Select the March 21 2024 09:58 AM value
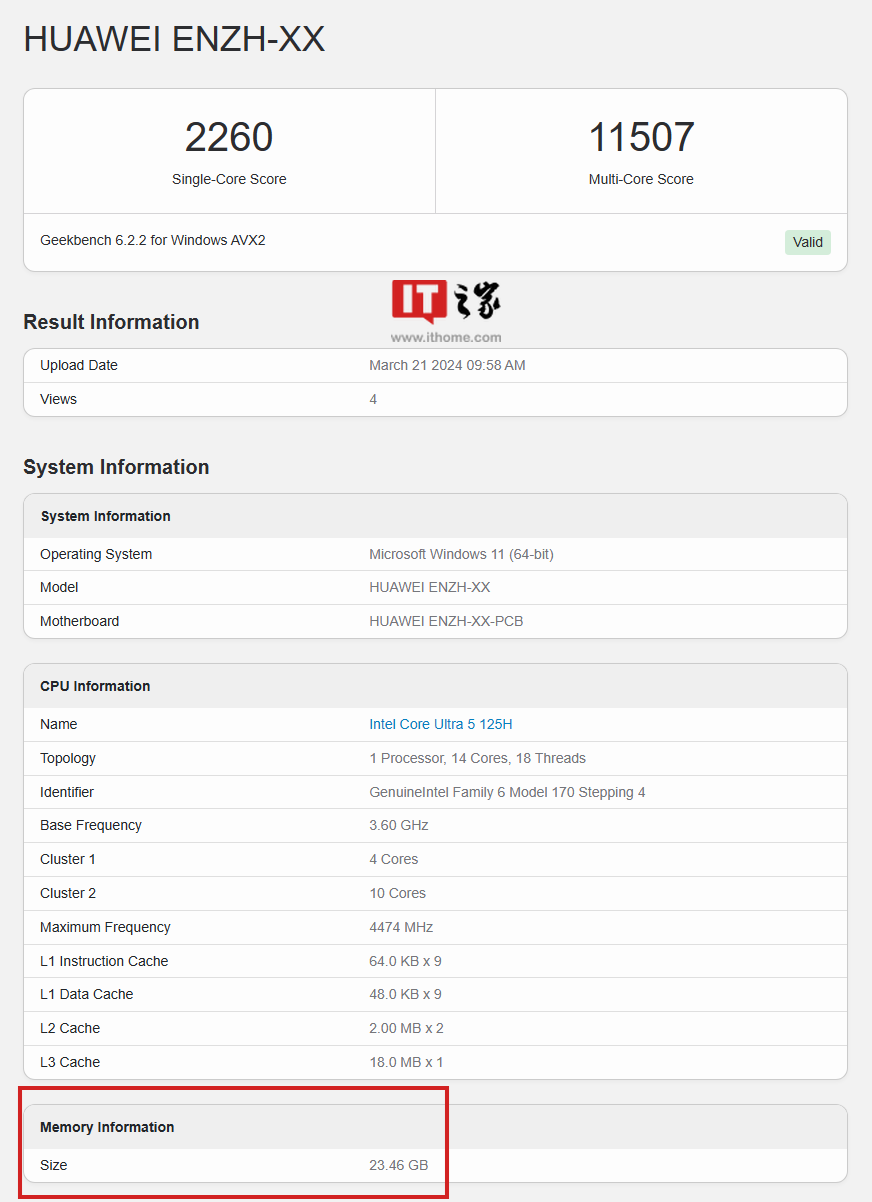Screen dimensions: 872x1202 (x=447, y=365)
